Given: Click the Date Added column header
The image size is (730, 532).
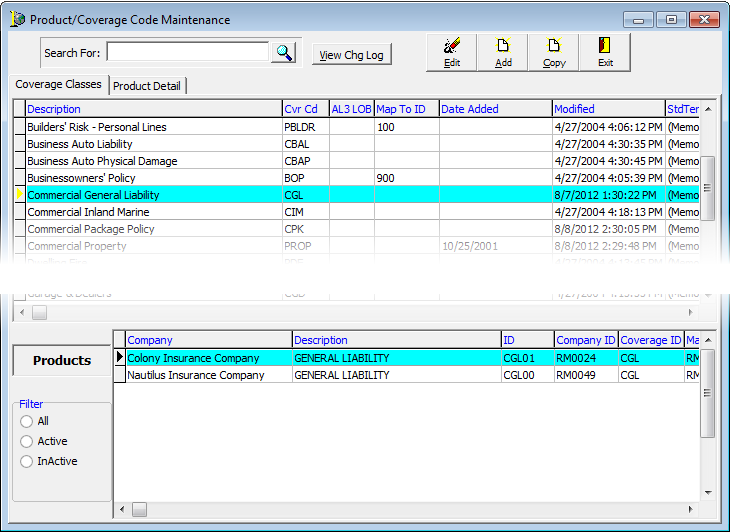Looking at the screenshot, I should (495, 109).
